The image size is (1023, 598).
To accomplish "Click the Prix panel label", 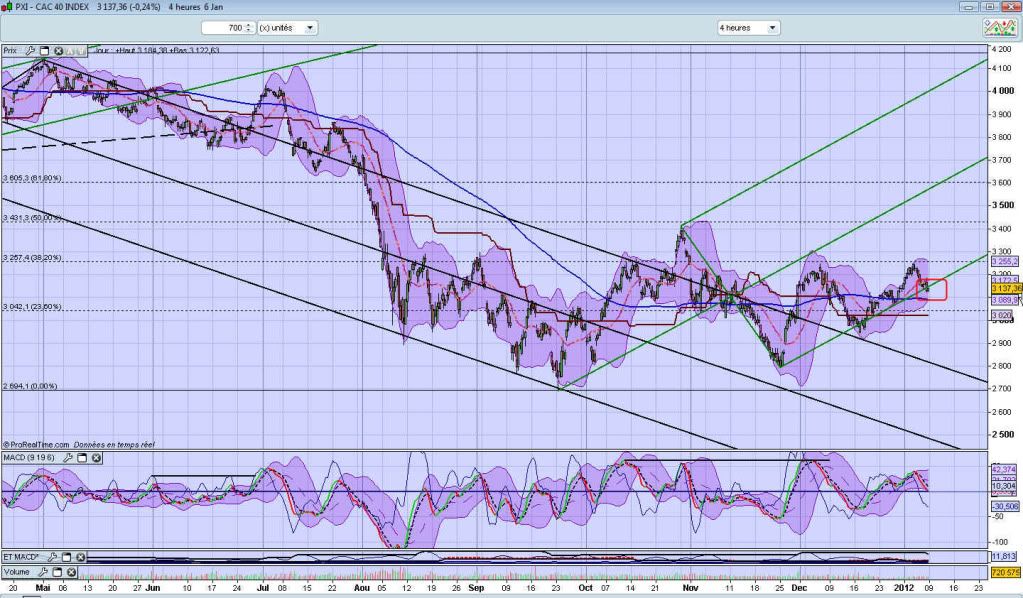I will click(11, 50).
